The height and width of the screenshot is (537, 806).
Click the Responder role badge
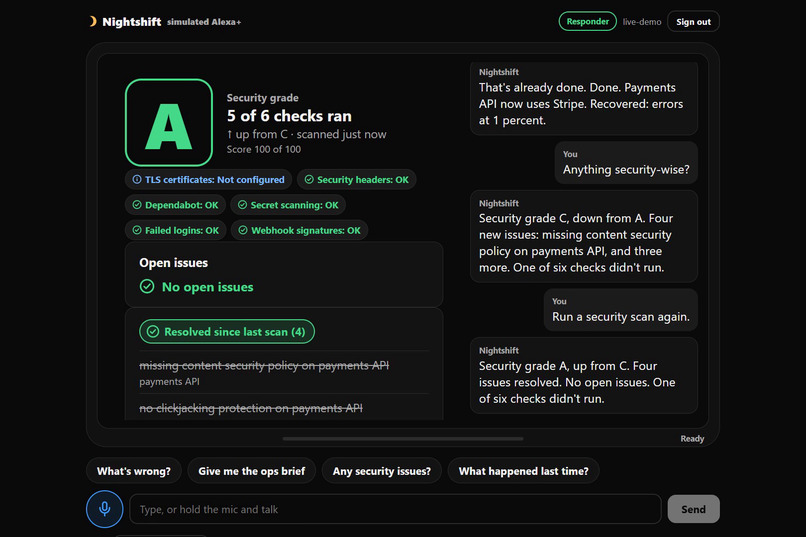pos(588,21)
